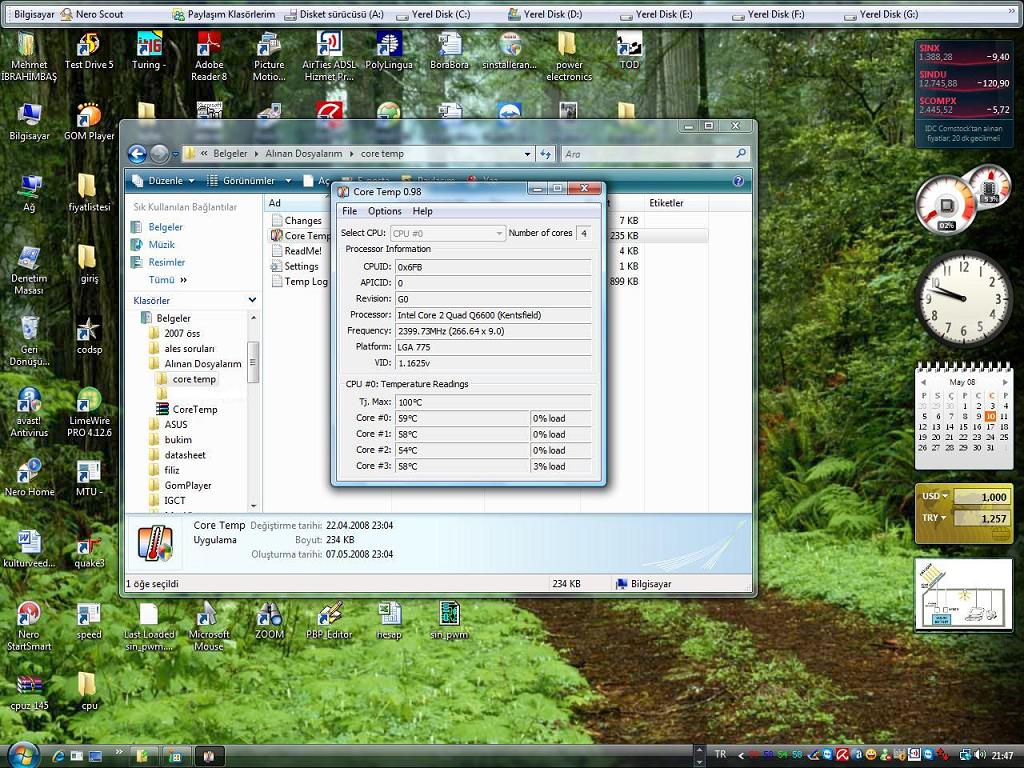Open Test Drive 5 desktop icon
Image resolution: width=1024 pixels, height=768 pixels.
click(x=89, y=52)
